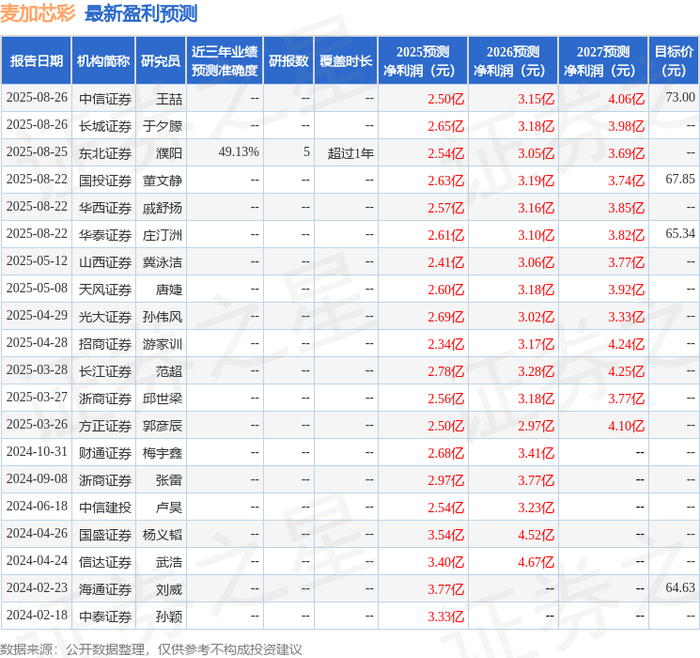This screenshot has width=700, height=658.
Task: Select analyst name 梅宇鑫
Action: [162, 453]
